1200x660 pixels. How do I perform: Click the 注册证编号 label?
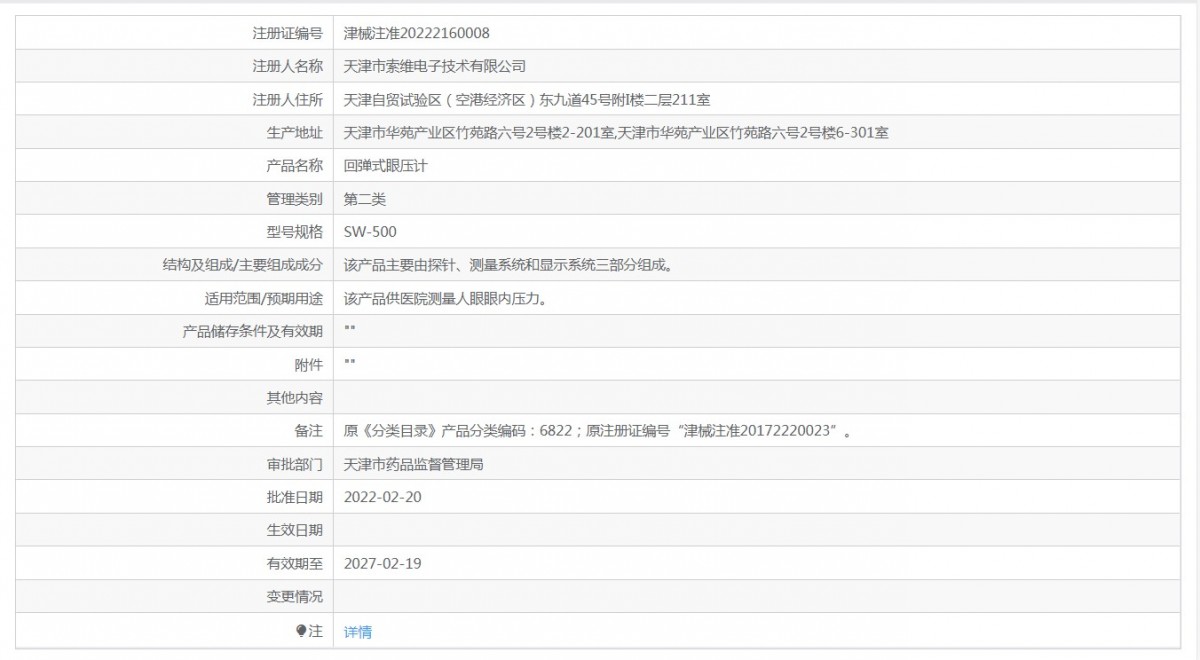[288, 33]
